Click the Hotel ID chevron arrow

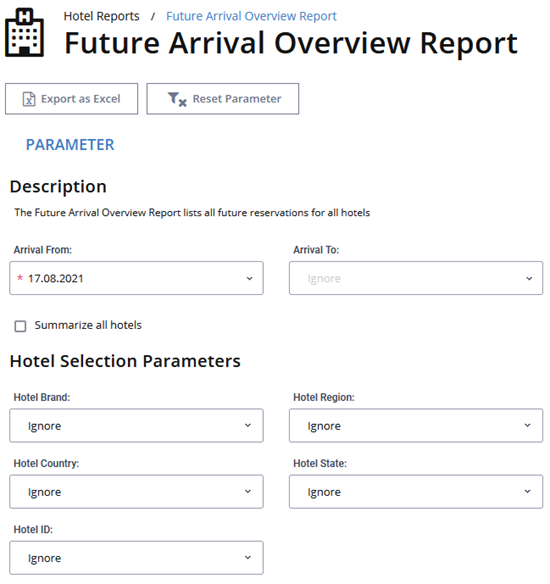click(x=248, y=558)
